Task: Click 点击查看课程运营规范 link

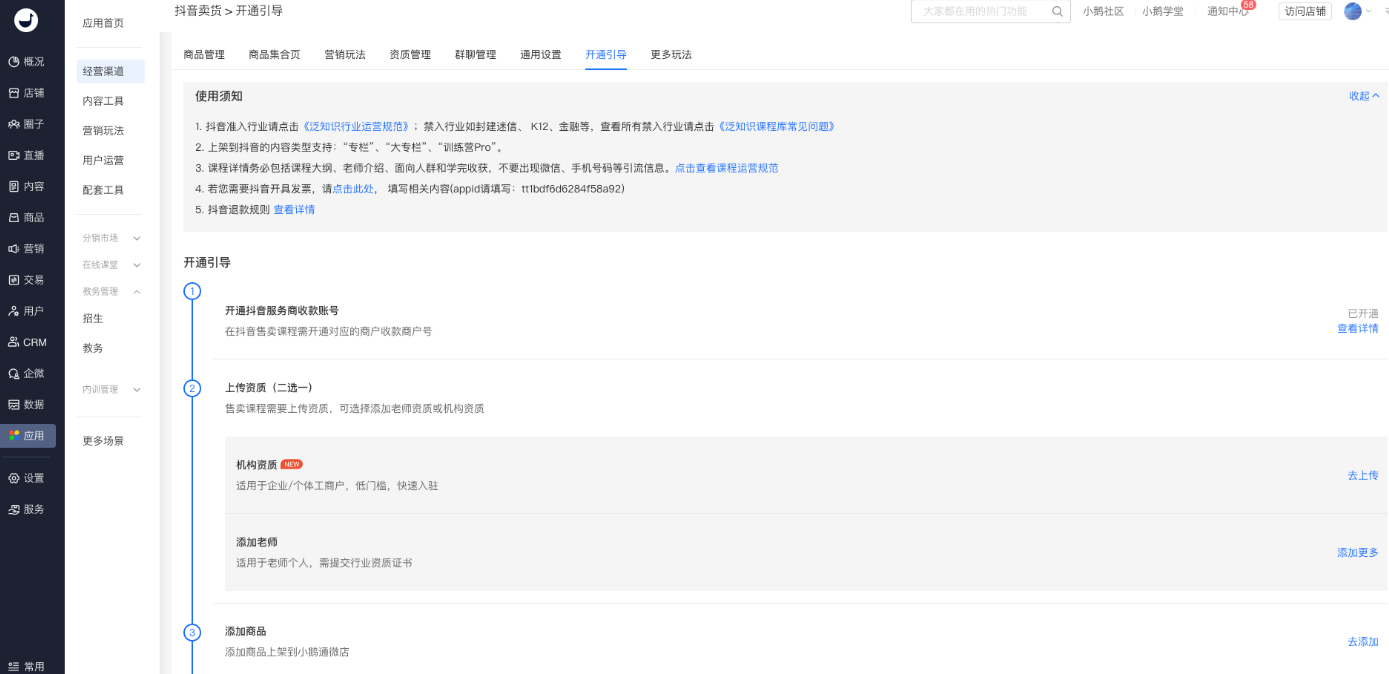Action: point(726,168)
